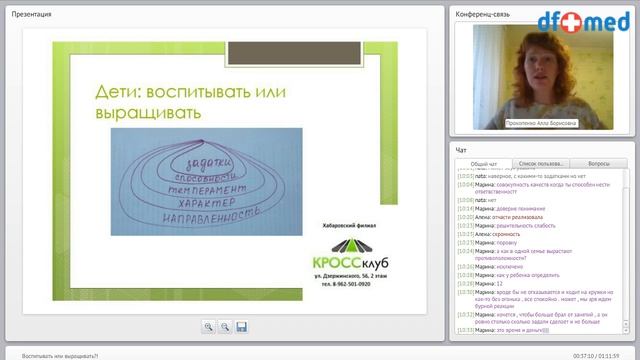This screenshot has width=640, height=360.
Task: Click the Конференц-связь panel title
Action: coord(482,14)
